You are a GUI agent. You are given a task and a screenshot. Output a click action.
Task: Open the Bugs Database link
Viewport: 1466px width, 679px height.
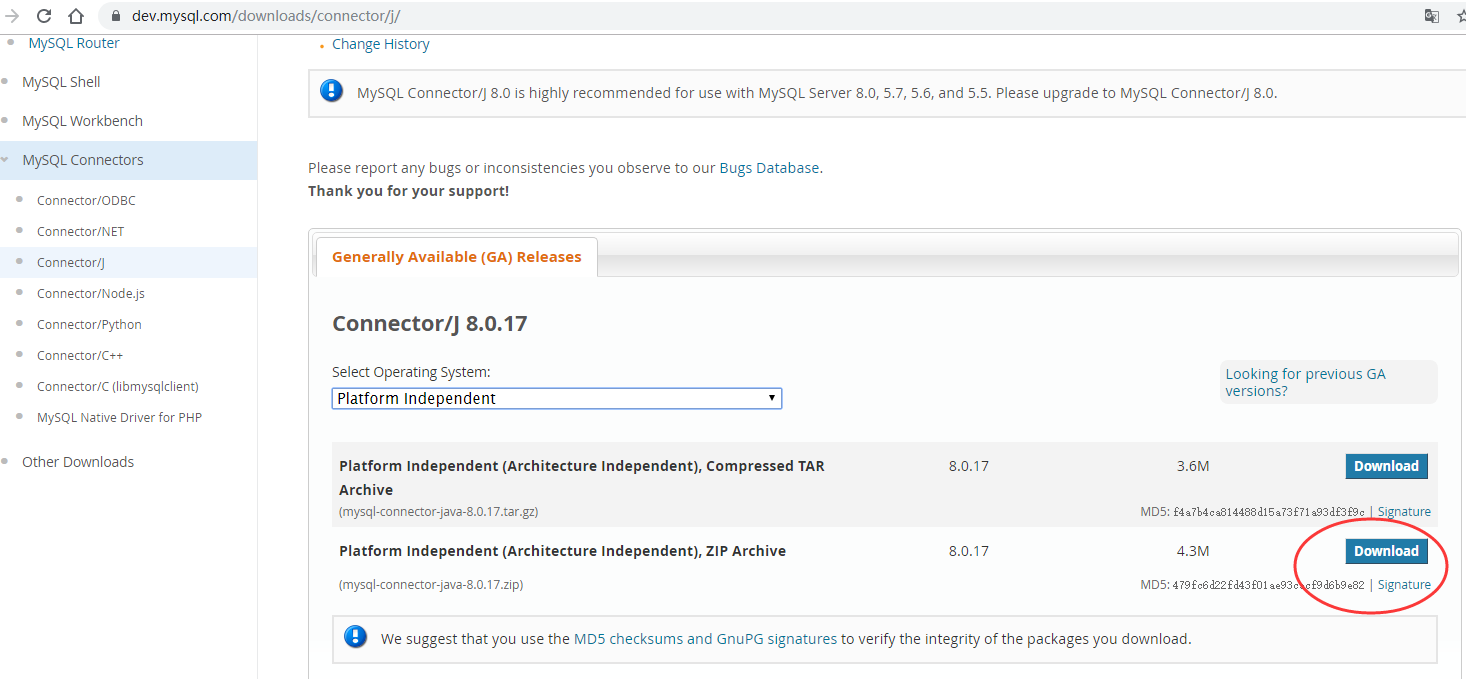click(769, 168)
